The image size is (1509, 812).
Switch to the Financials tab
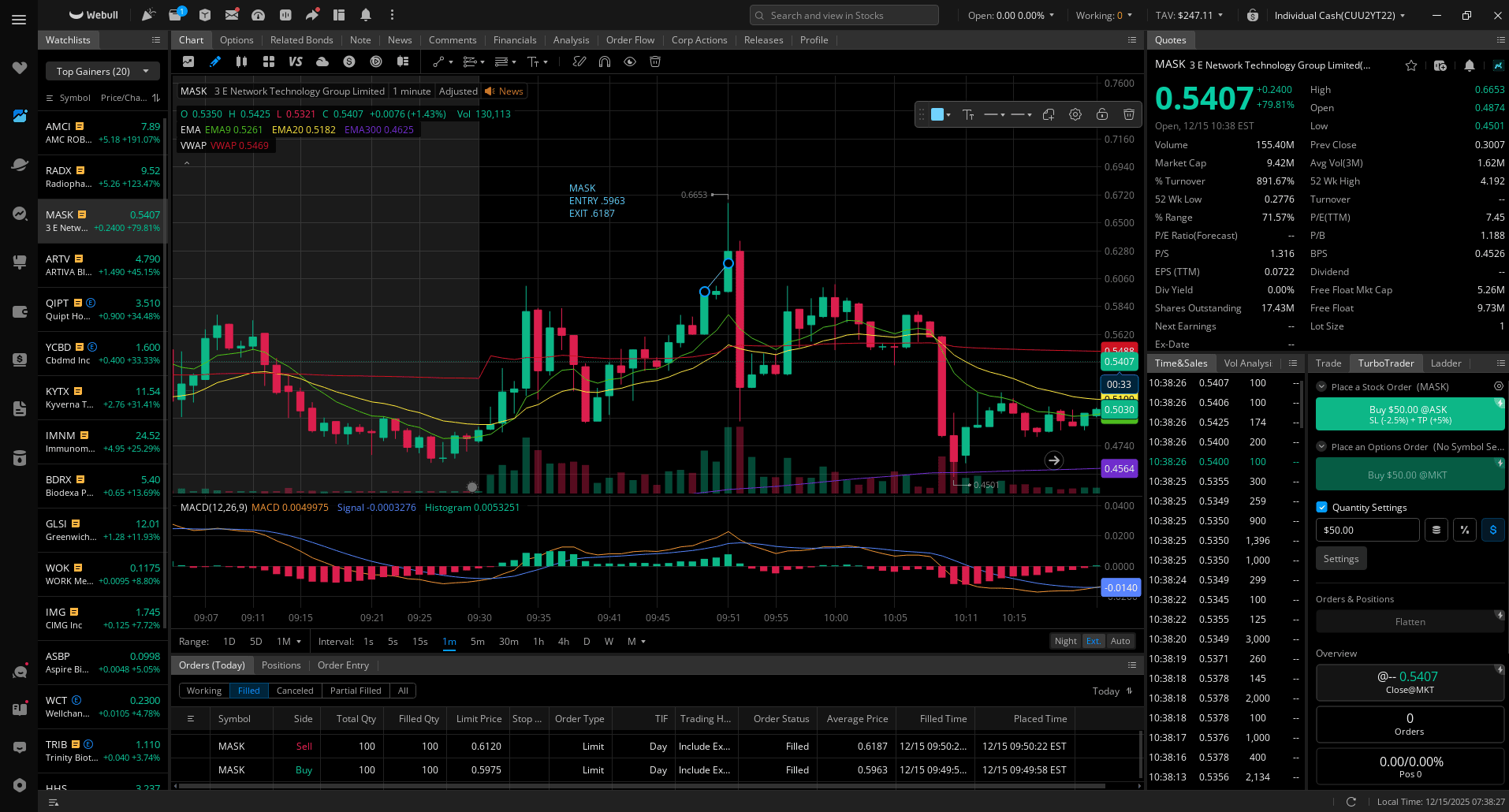pyautogui.click(x=515, y=39)
